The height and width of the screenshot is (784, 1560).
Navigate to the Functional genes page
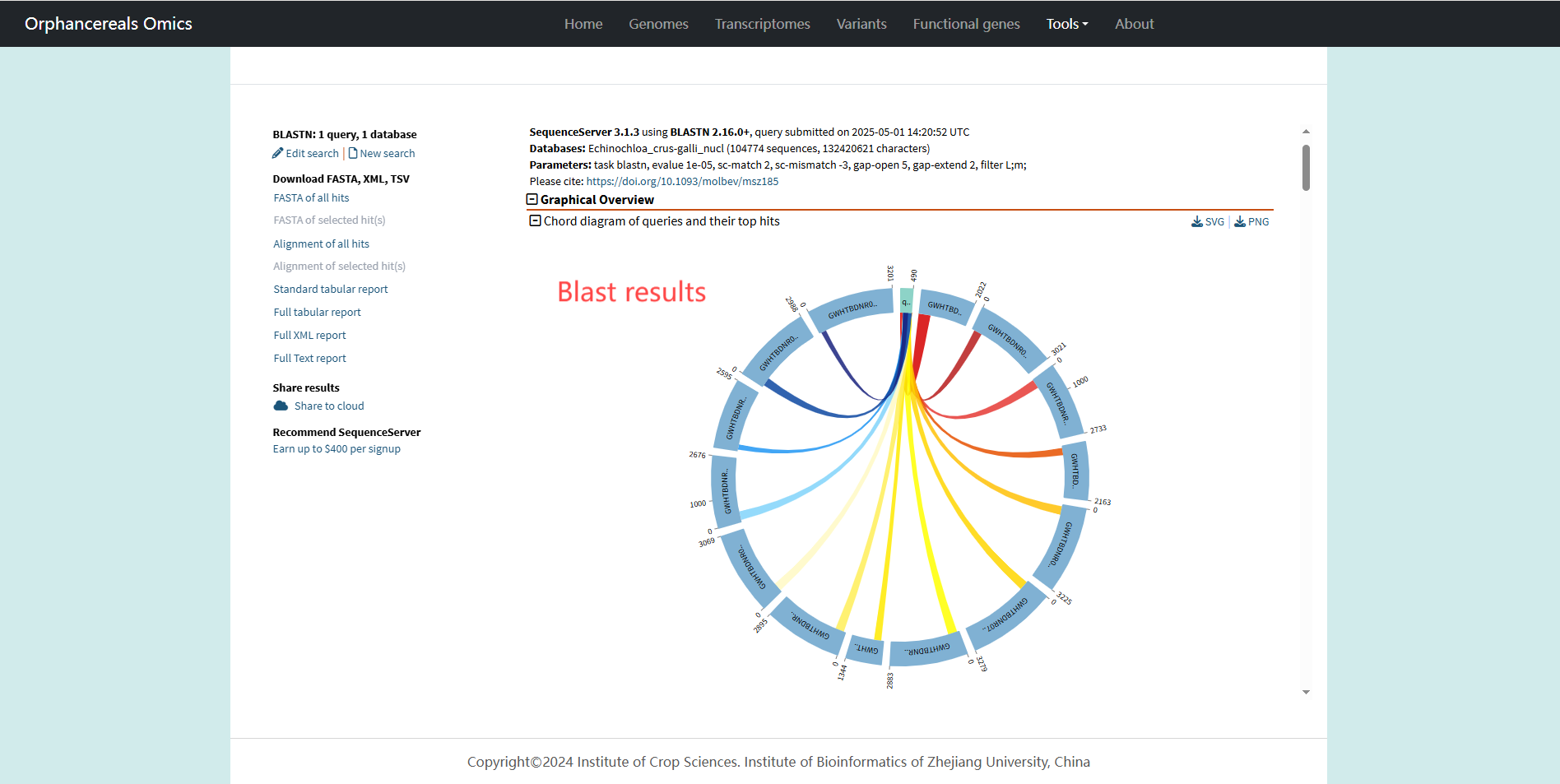[966, 24]
